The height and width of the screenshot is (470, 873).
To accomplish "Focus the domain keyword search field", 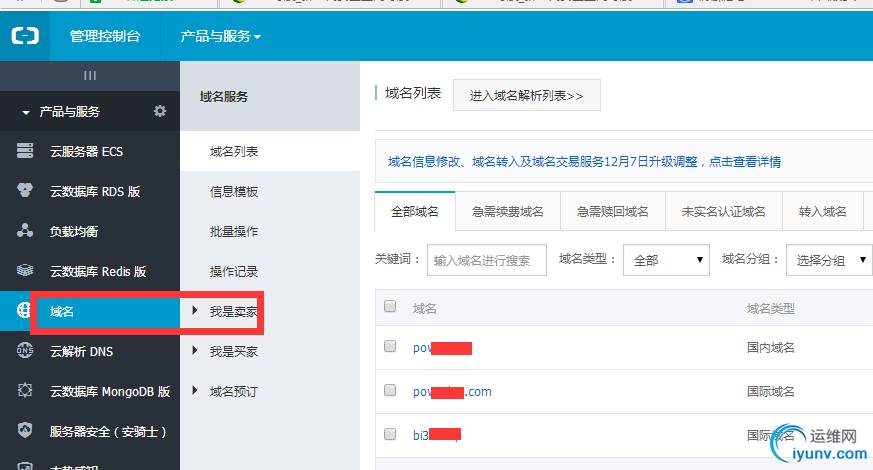I will [487, 260].
